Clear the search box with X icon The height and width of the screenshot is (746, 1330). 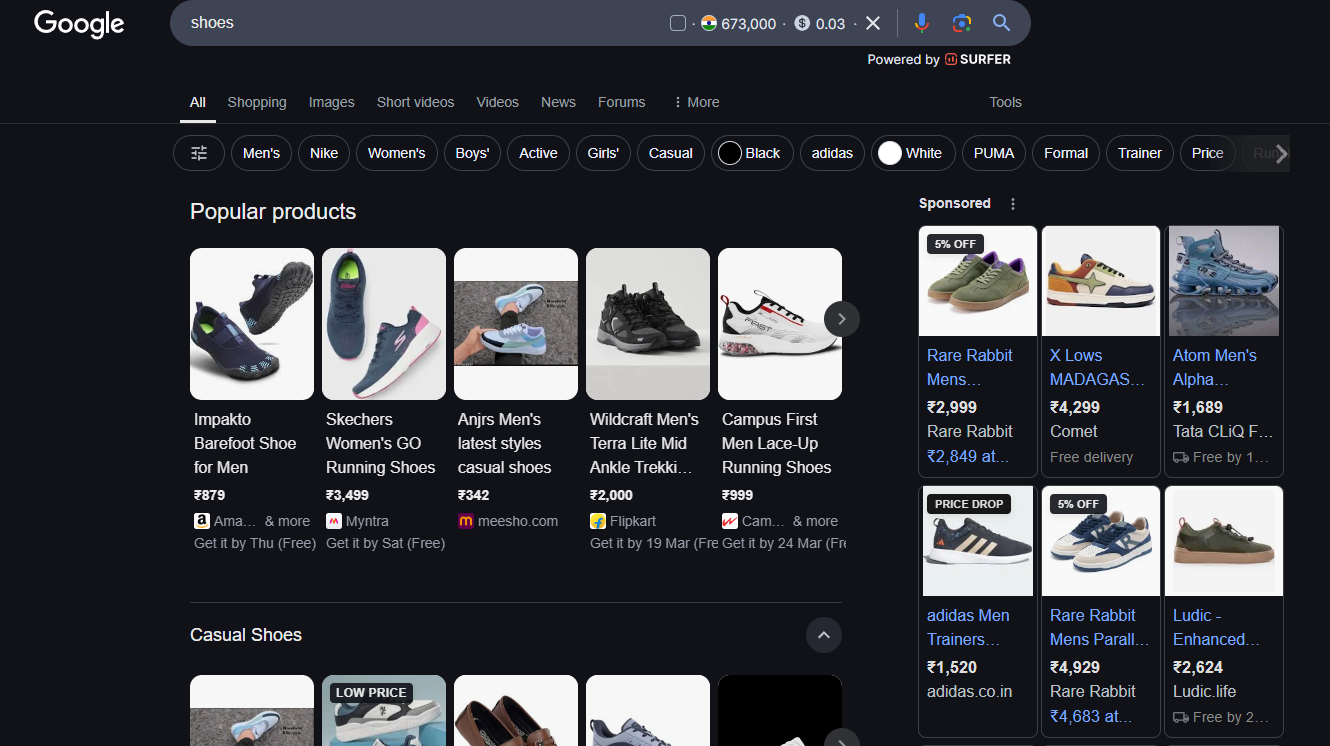[x=873, y=23]
